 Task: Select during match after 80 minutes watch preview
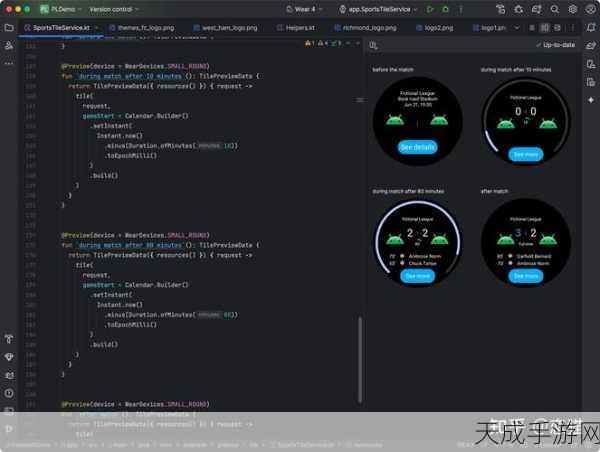pyautogui.click(x=417, y=243)
